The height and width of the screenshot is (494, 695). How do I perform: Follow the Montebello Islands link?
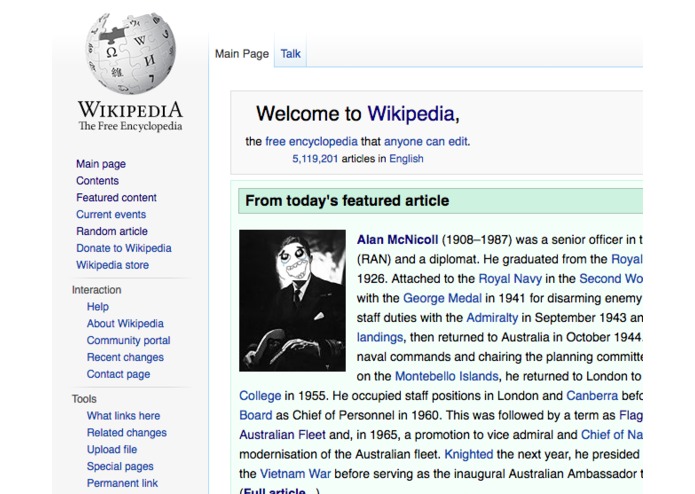(447, 376)
